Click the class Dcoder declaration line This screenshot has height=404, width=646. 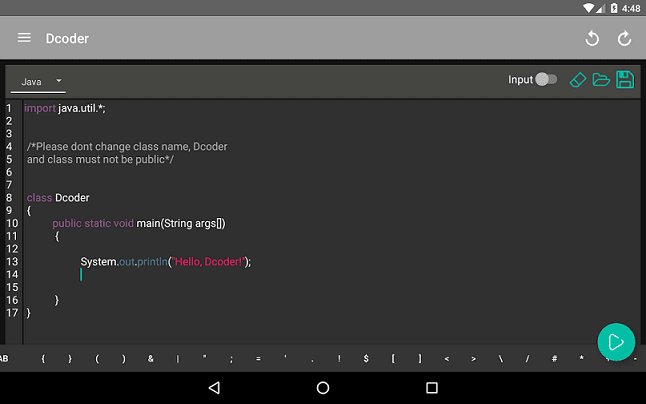pos(58,198)
